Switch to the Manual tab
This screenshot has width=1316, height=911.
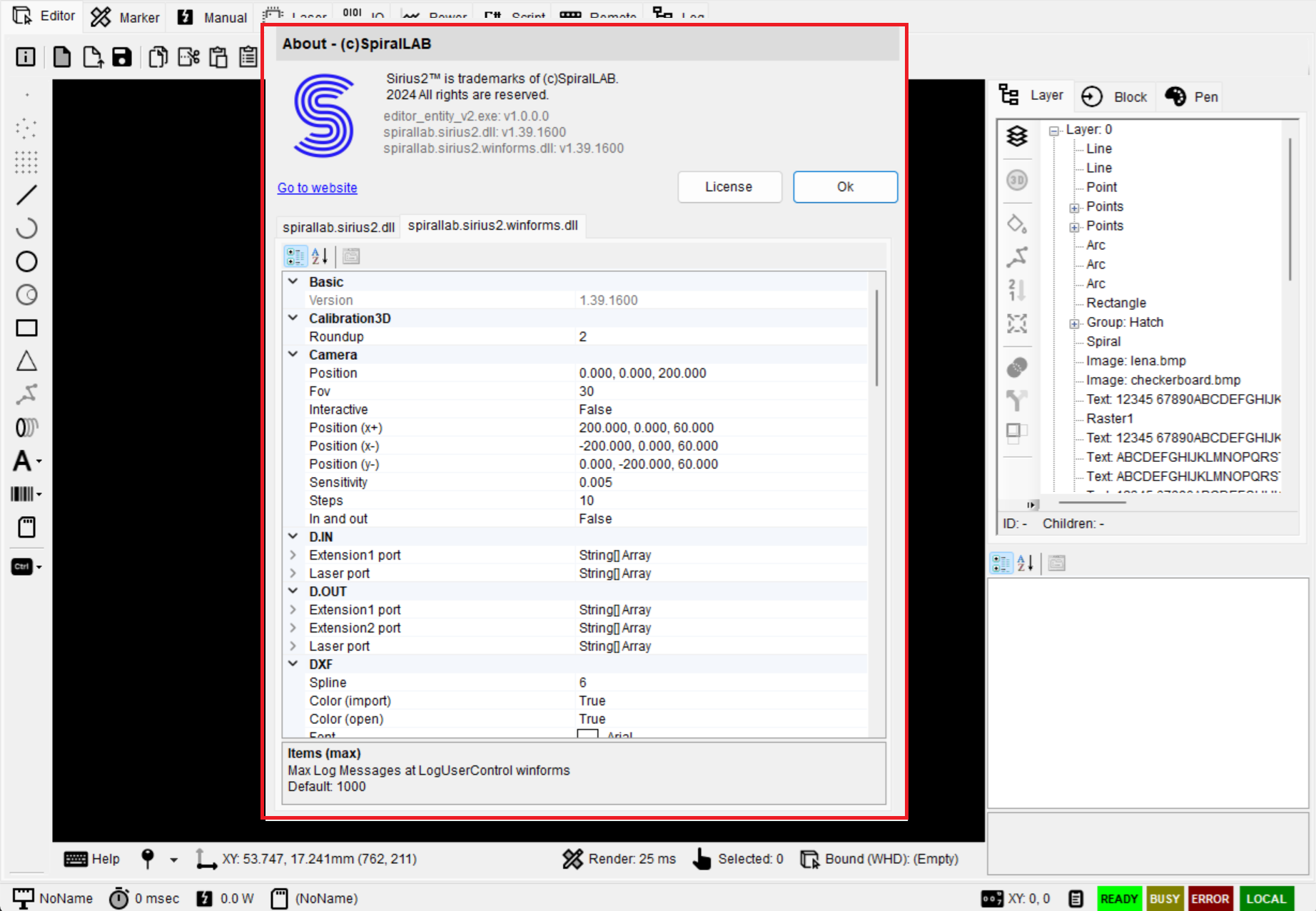coord(212,17)
